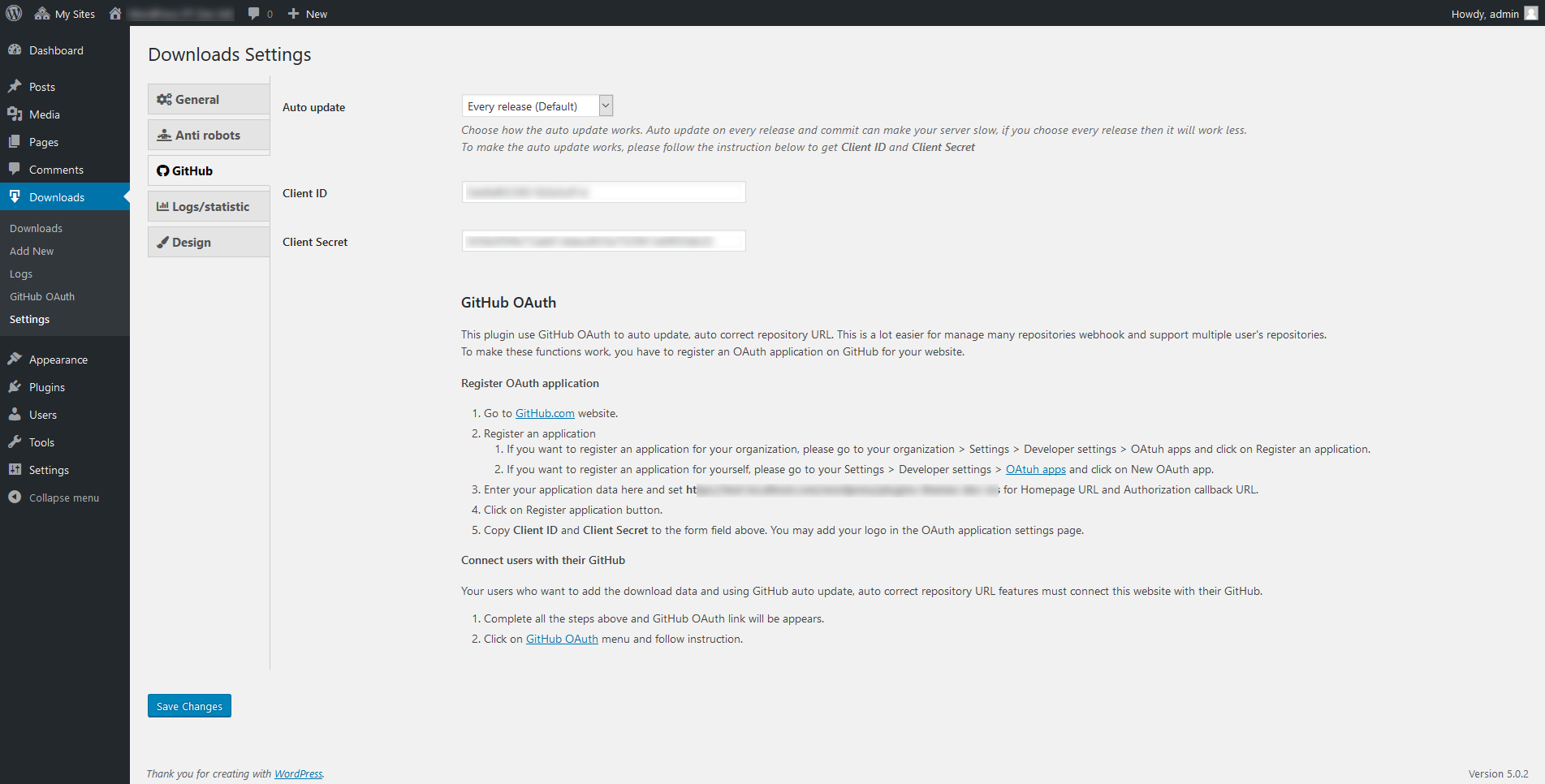Viewport: 1545px width, 784px height.
Task: Click the Pages icon in sidebar
Action: click(15, 141)
